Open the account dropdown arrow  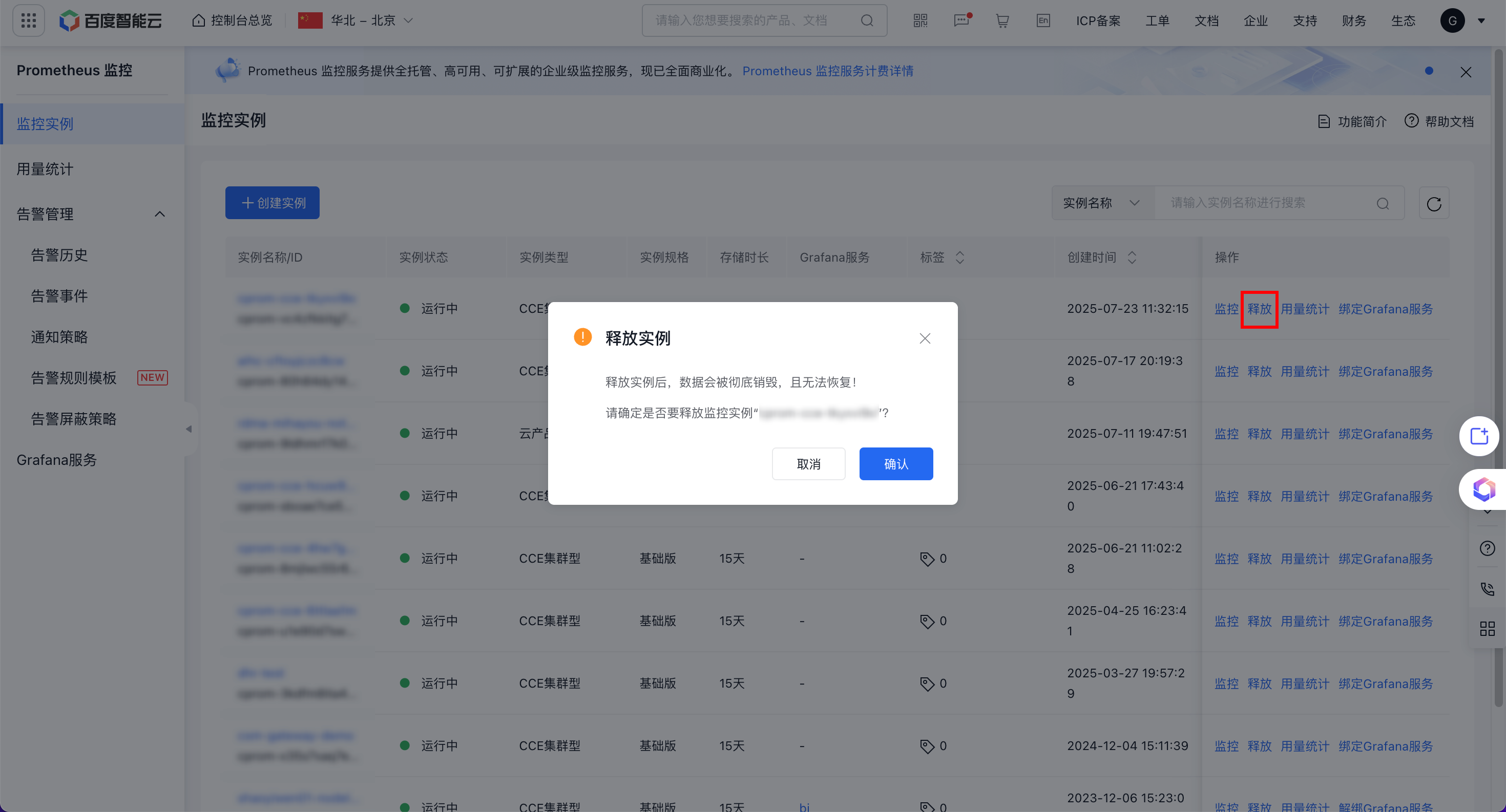click(1481, 20)
